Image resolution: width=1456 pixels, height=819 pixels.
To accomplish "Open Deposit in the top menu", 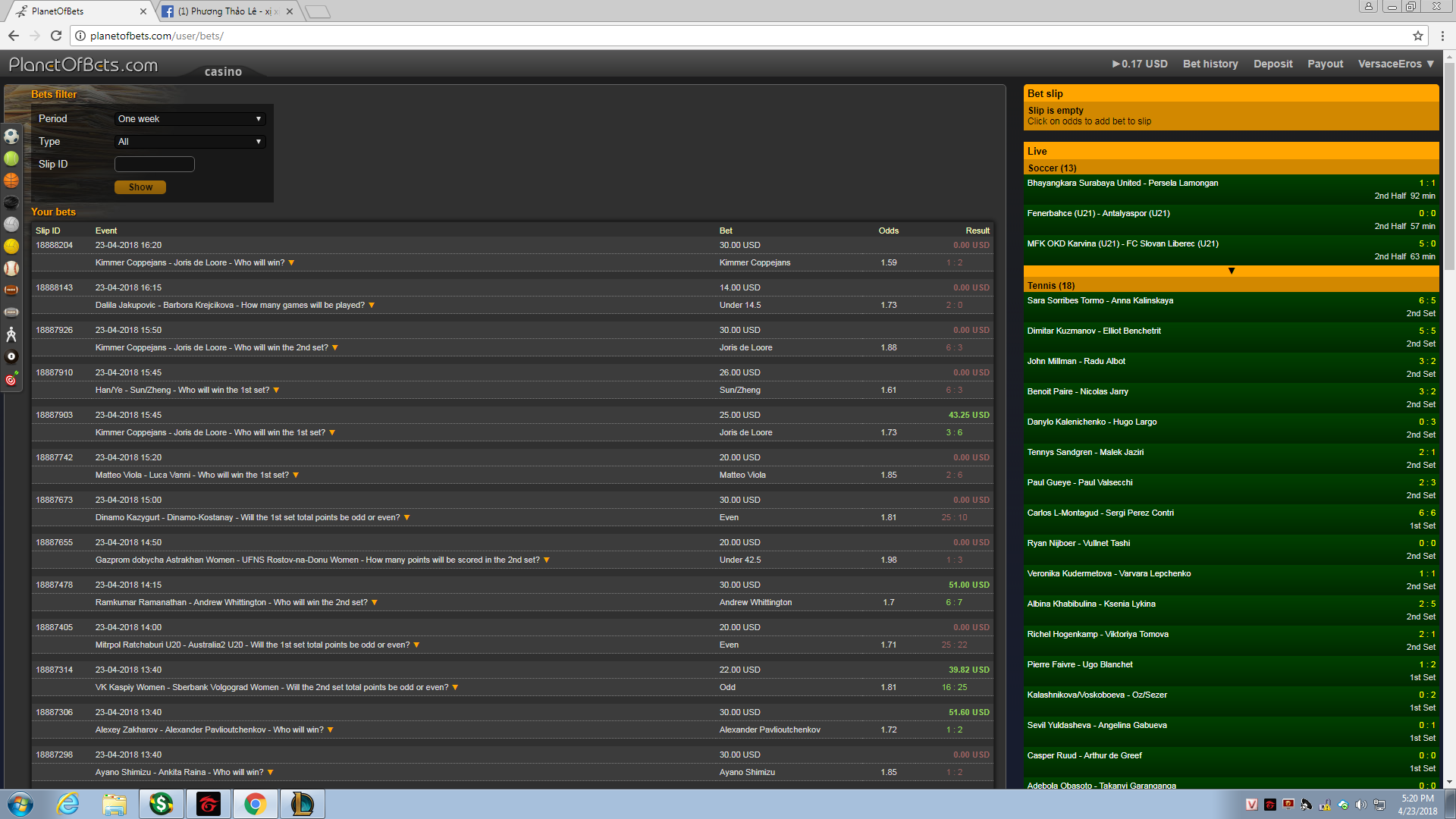I will 1273,64.
